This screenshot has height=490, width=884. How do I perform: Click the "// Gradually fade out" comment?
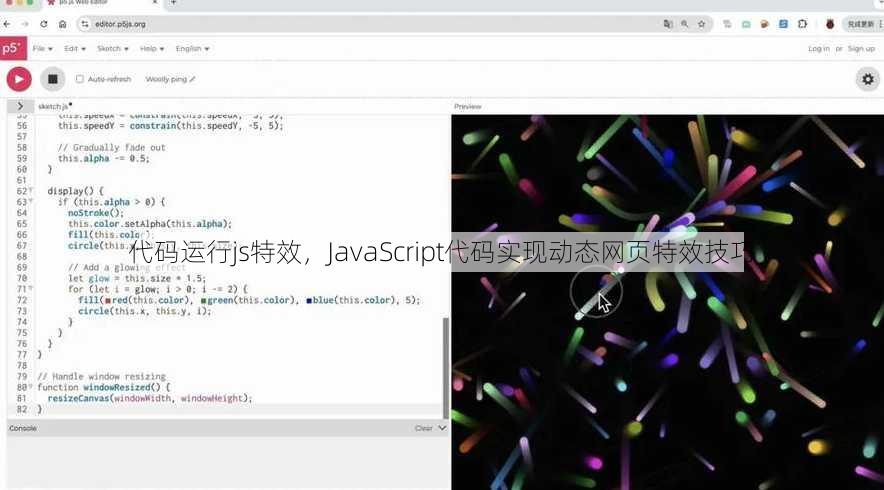pyautogui.click(x=112, y=148)
